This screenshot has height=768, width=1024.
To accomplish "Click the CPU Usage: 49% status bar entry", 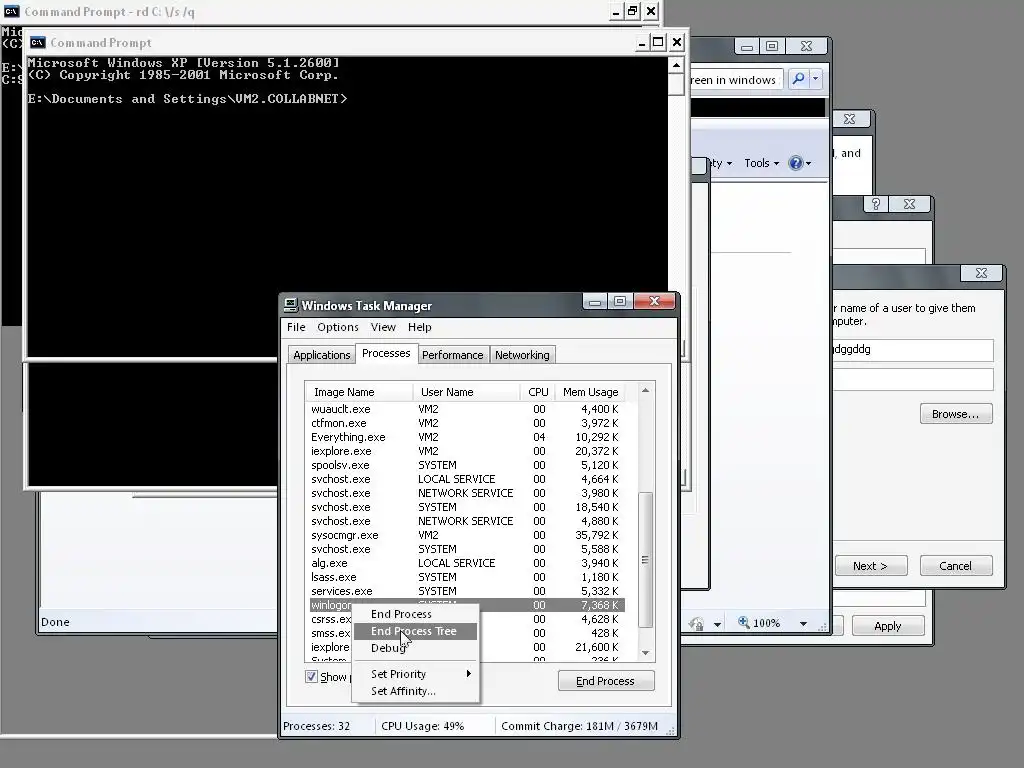I will tap(423, 726).
